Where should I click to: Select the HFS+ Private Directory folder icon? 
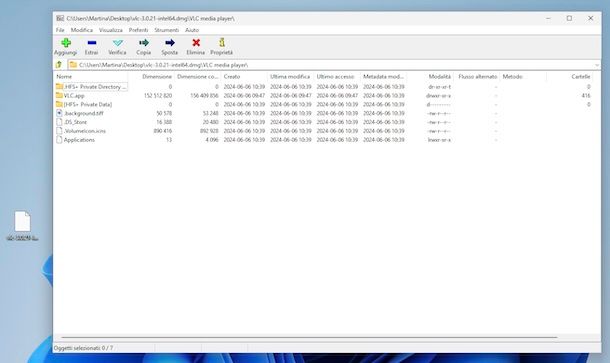point(59,86)
